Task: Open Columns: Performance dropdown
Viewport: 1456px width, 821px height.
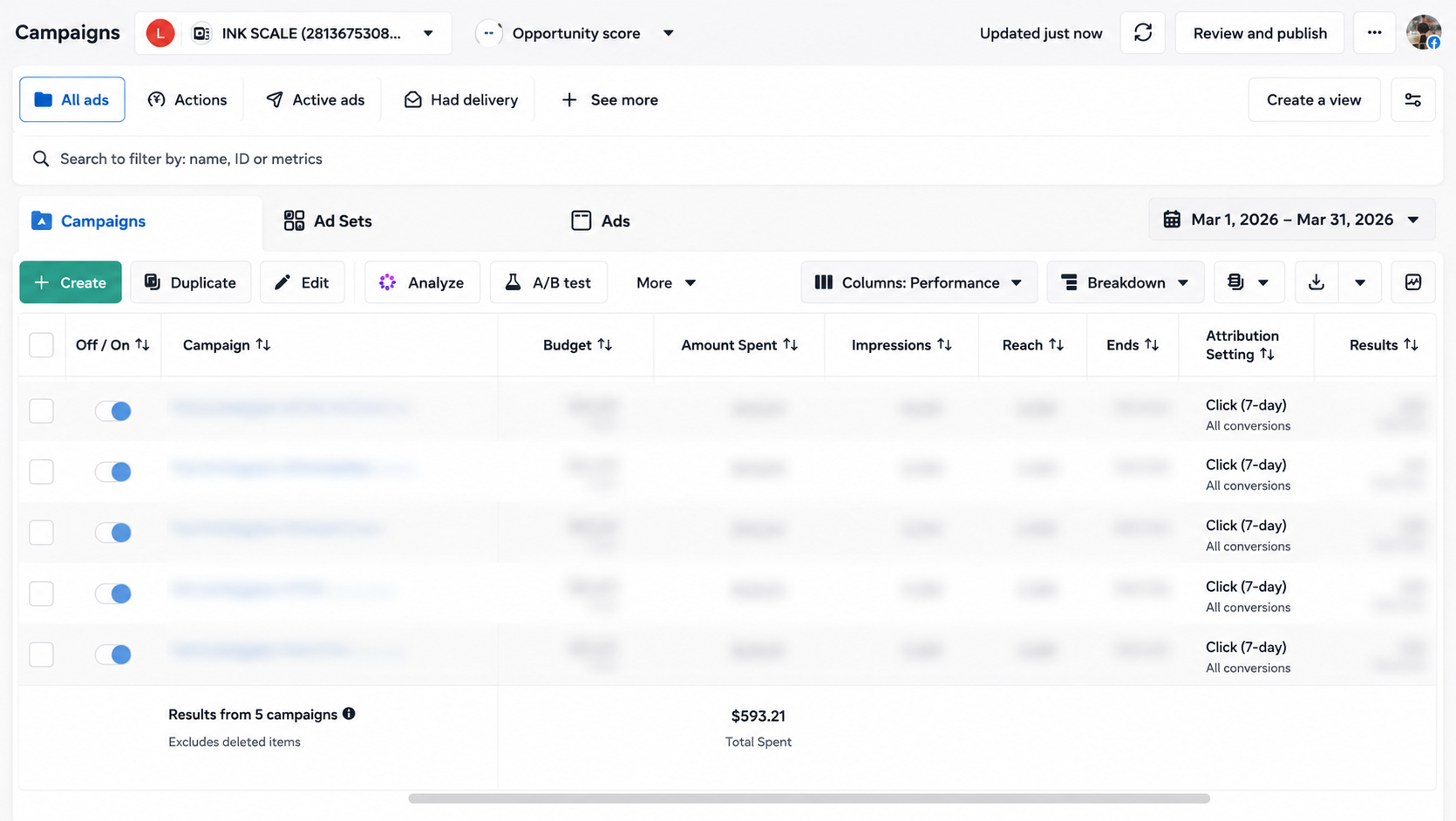Action: pos(919,282)
